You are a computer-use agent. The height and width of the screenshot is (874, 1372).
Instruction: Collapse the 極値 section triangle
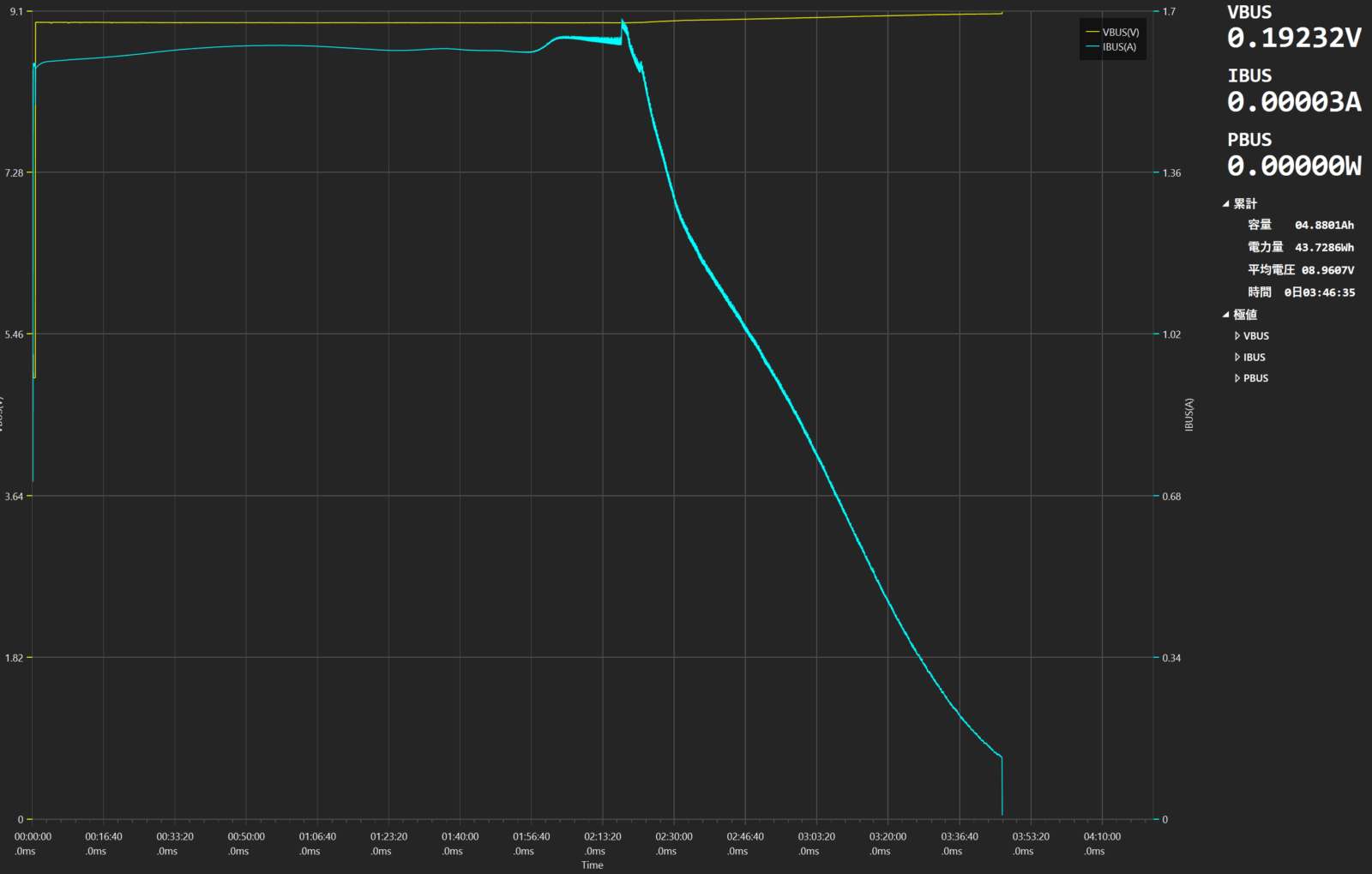click(x=1226, y=315)
